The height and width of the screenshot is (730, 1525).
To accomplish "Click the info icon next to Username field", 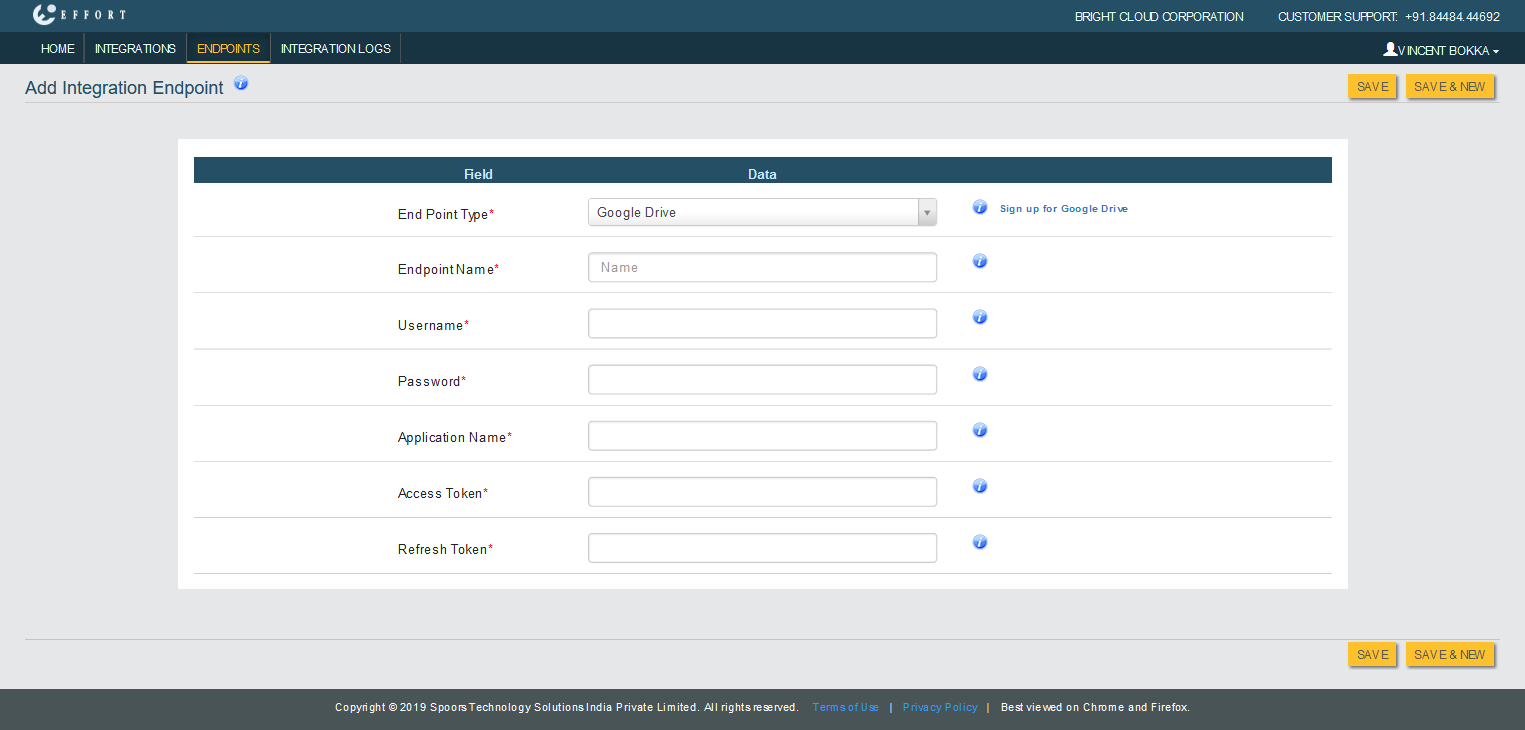I will point(980,317).
